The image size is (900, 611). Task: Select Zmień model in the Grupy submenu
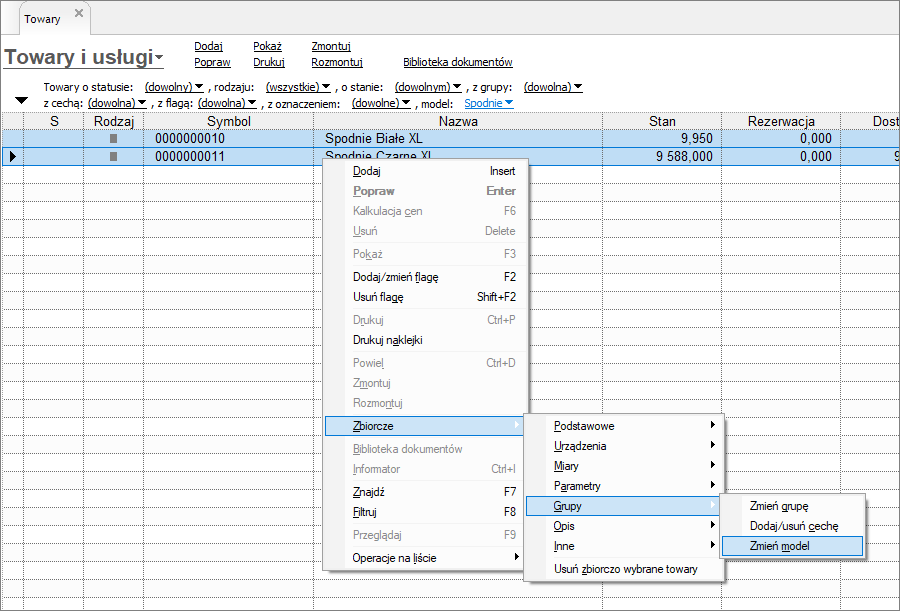point(780,546)
